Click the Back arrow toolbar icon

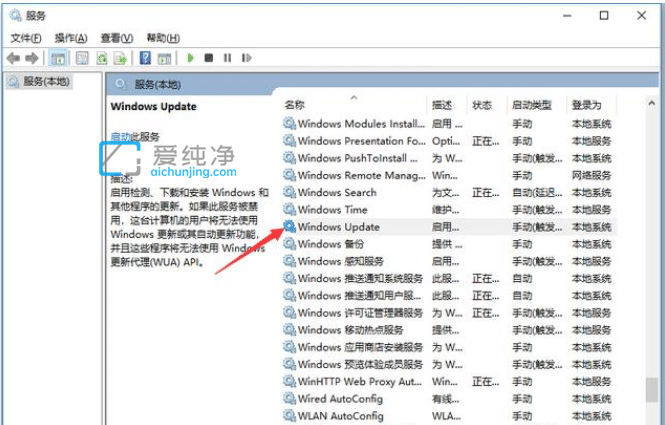[14, 58]
